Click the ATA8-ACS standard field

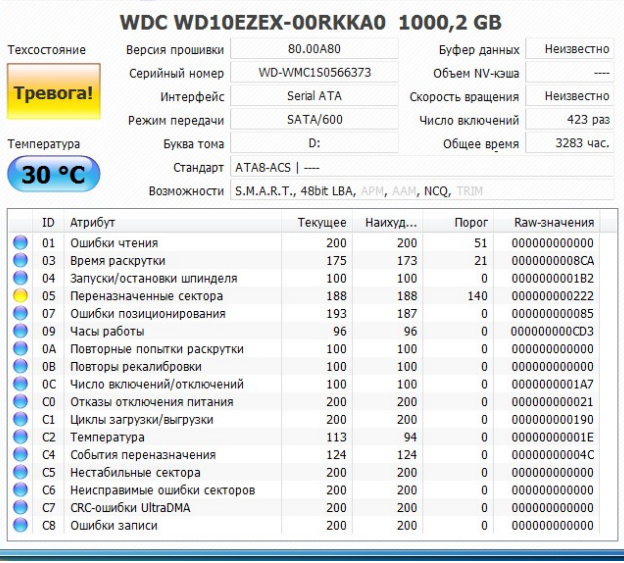[x=422, y=167]
